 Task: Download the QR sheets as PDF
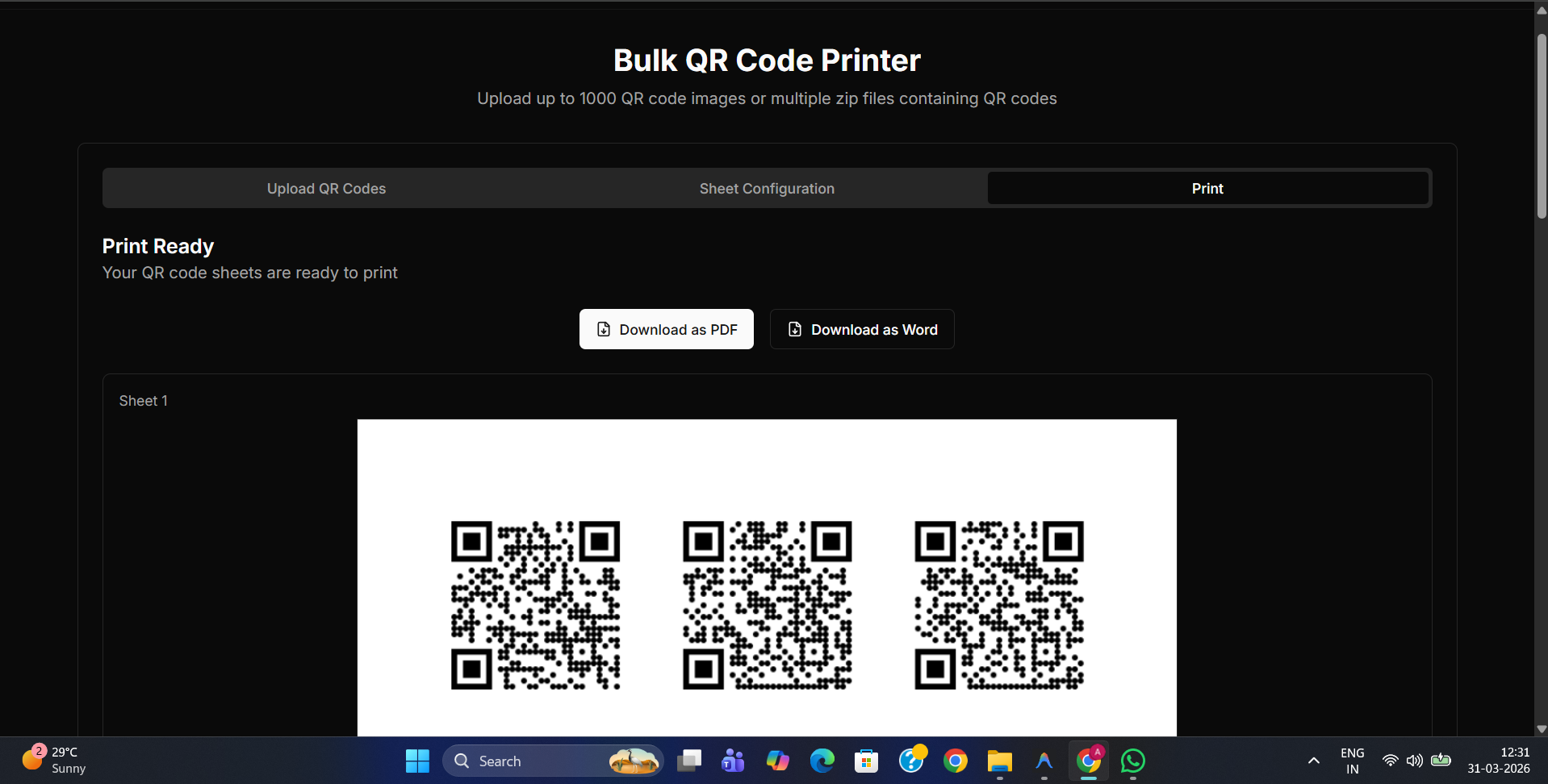click(666, 329)
